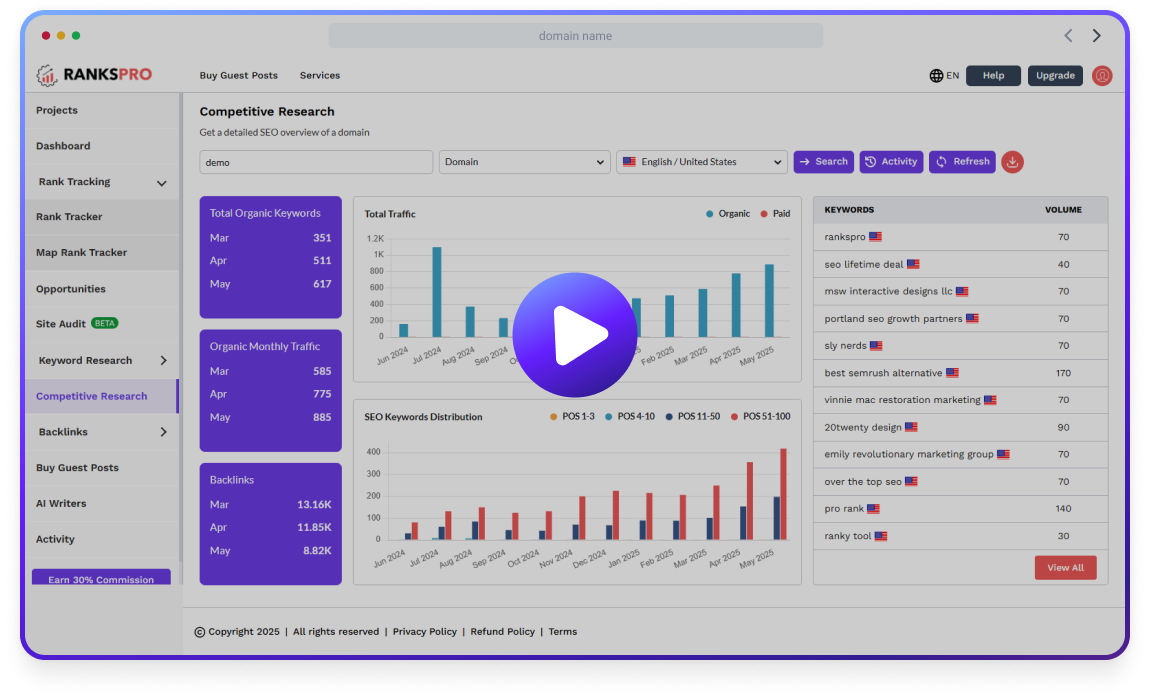
Task: Open the Privacy Policy footer link
Action: click(x=424, y=632)
